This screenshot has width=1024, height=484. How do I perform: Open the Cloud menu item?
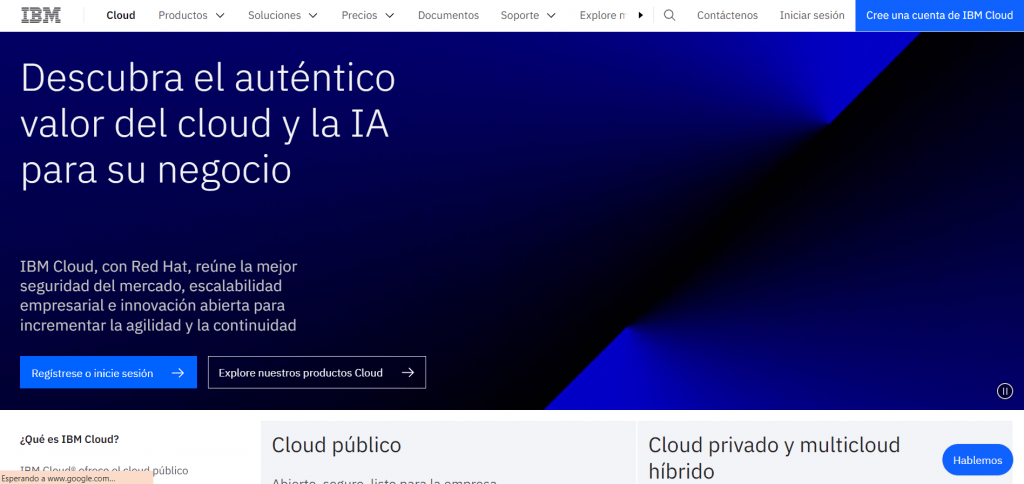point(121,15)
